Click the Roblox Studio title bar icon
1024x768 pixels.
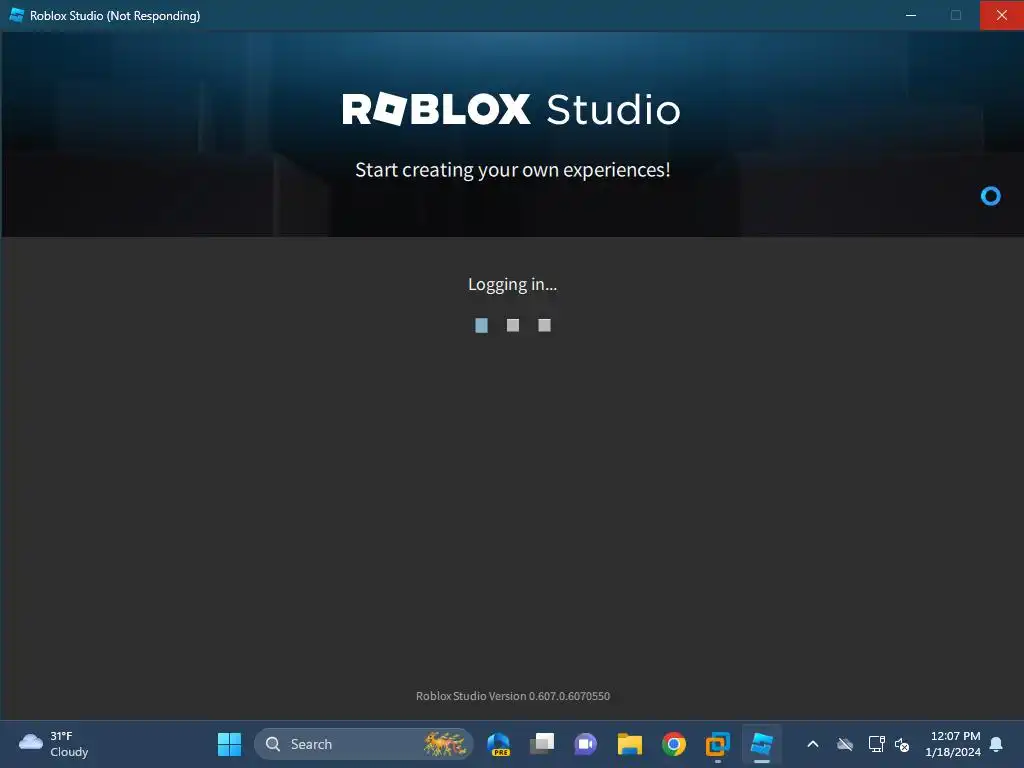[x=16, y=15]
